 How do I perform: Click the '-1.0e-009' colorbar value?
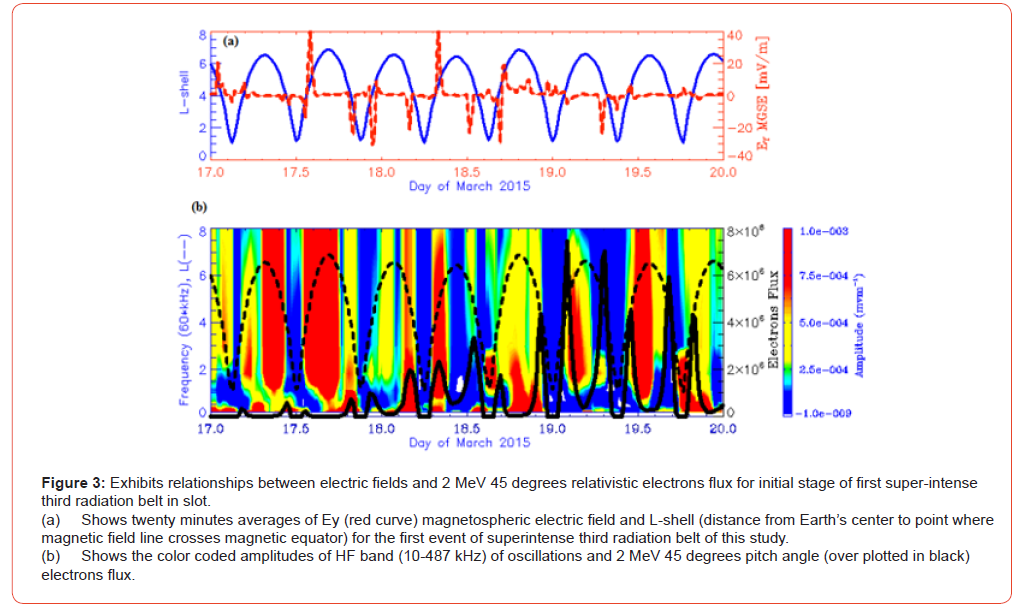[x=823, y=414]
